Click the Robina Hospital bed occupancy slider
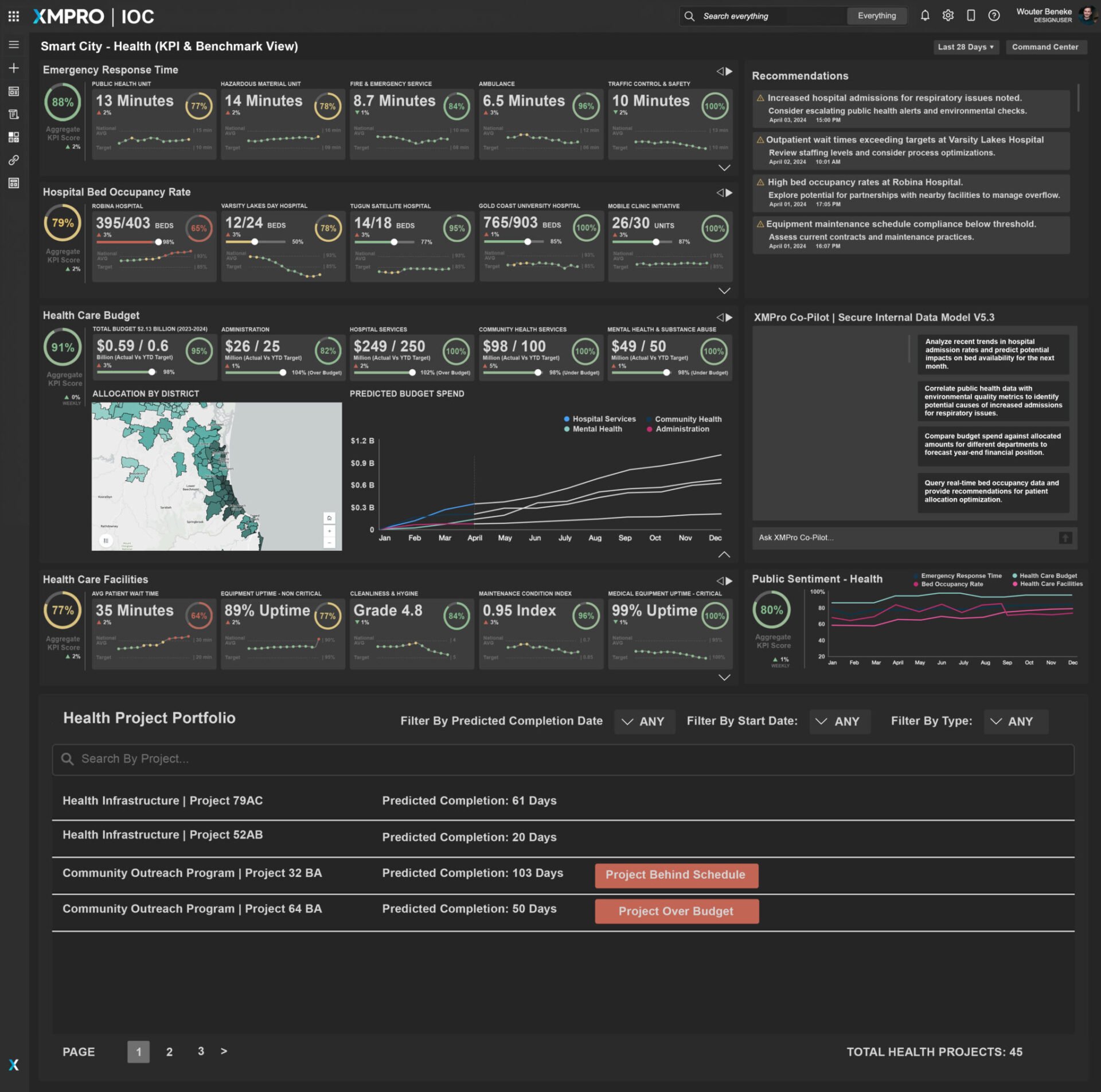Screen dimensions: 1101x1092 click(158, 242)
